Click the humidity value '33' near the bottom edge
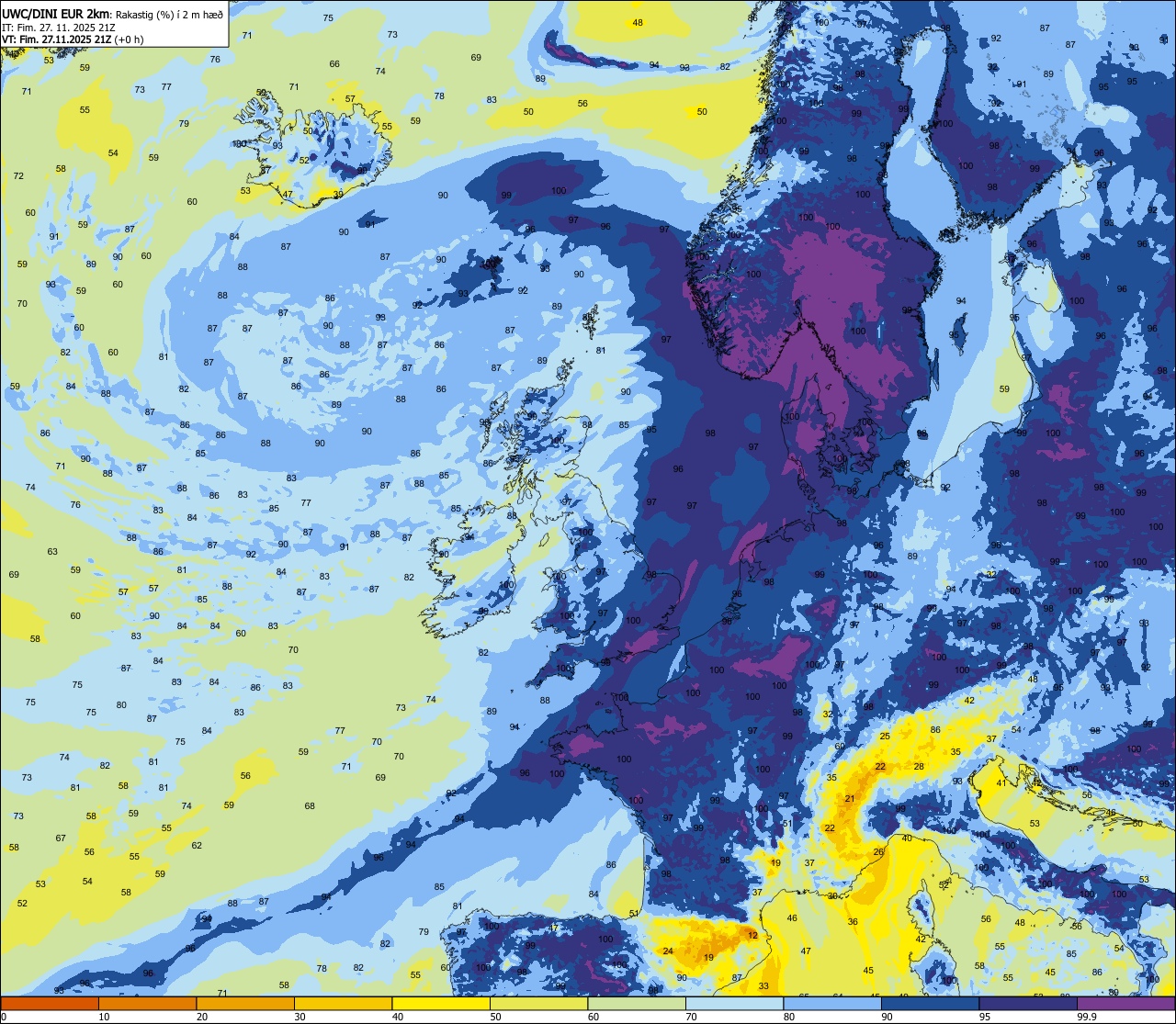This screenshot has width=1176, height=1024. pos(763,986)
